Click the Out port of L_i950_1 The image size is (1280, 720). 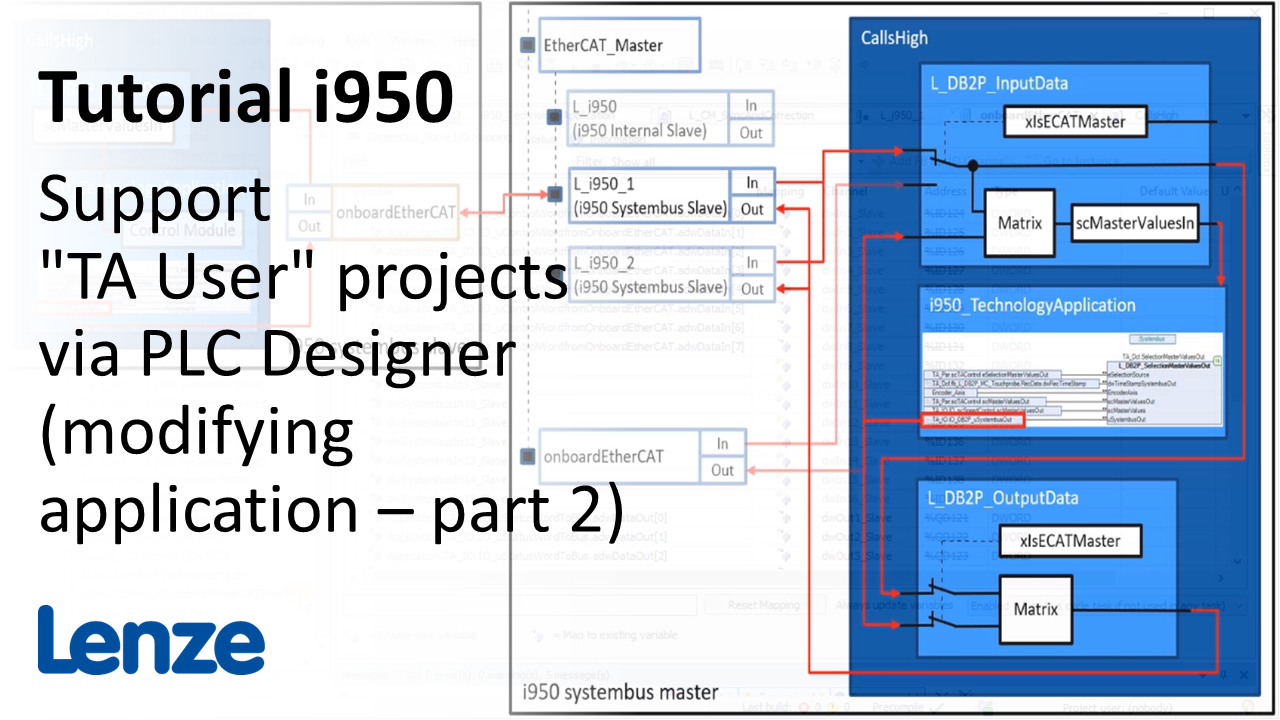[751, 209]
